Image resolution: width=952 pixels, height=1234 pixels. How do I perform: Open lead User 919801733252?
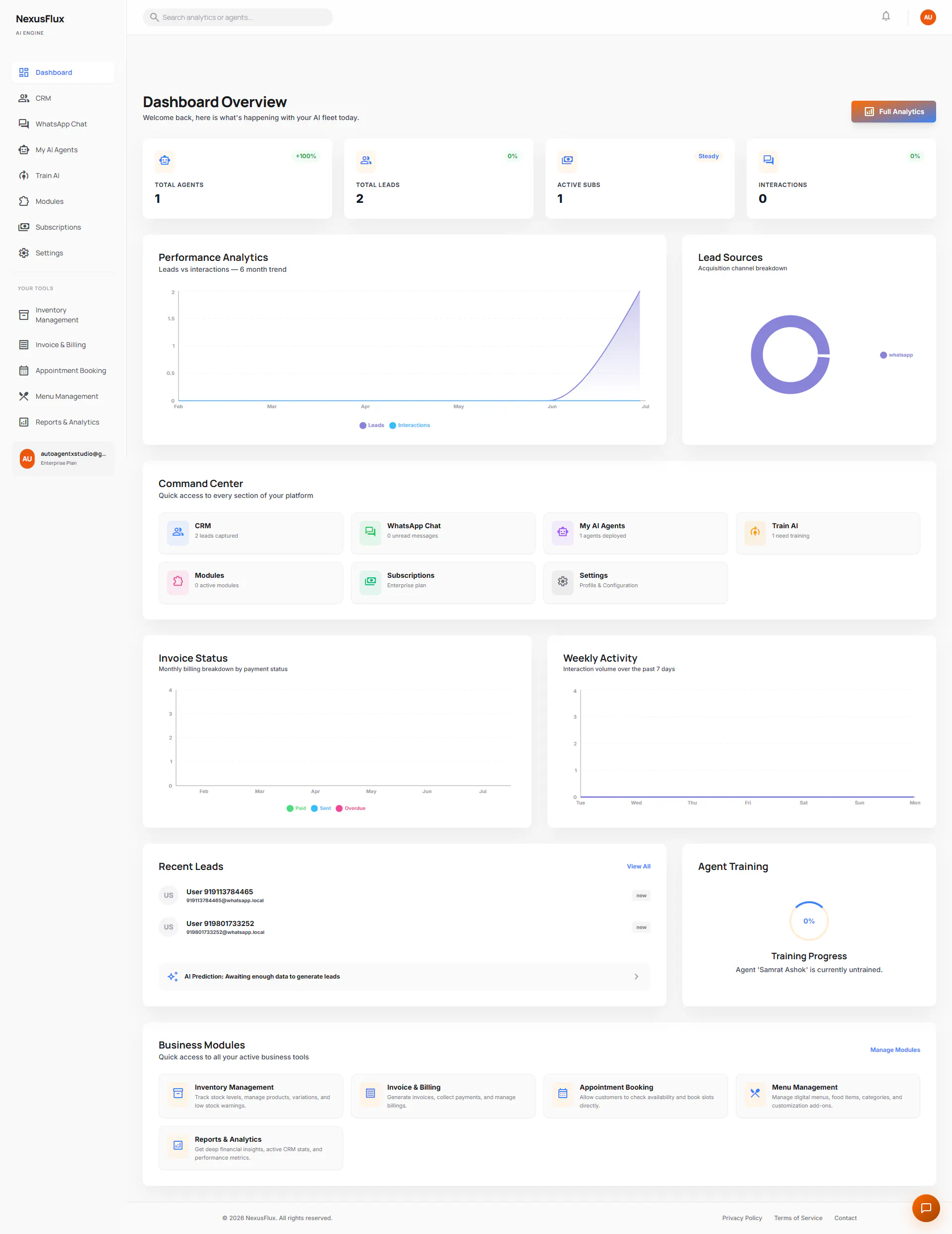404,927
